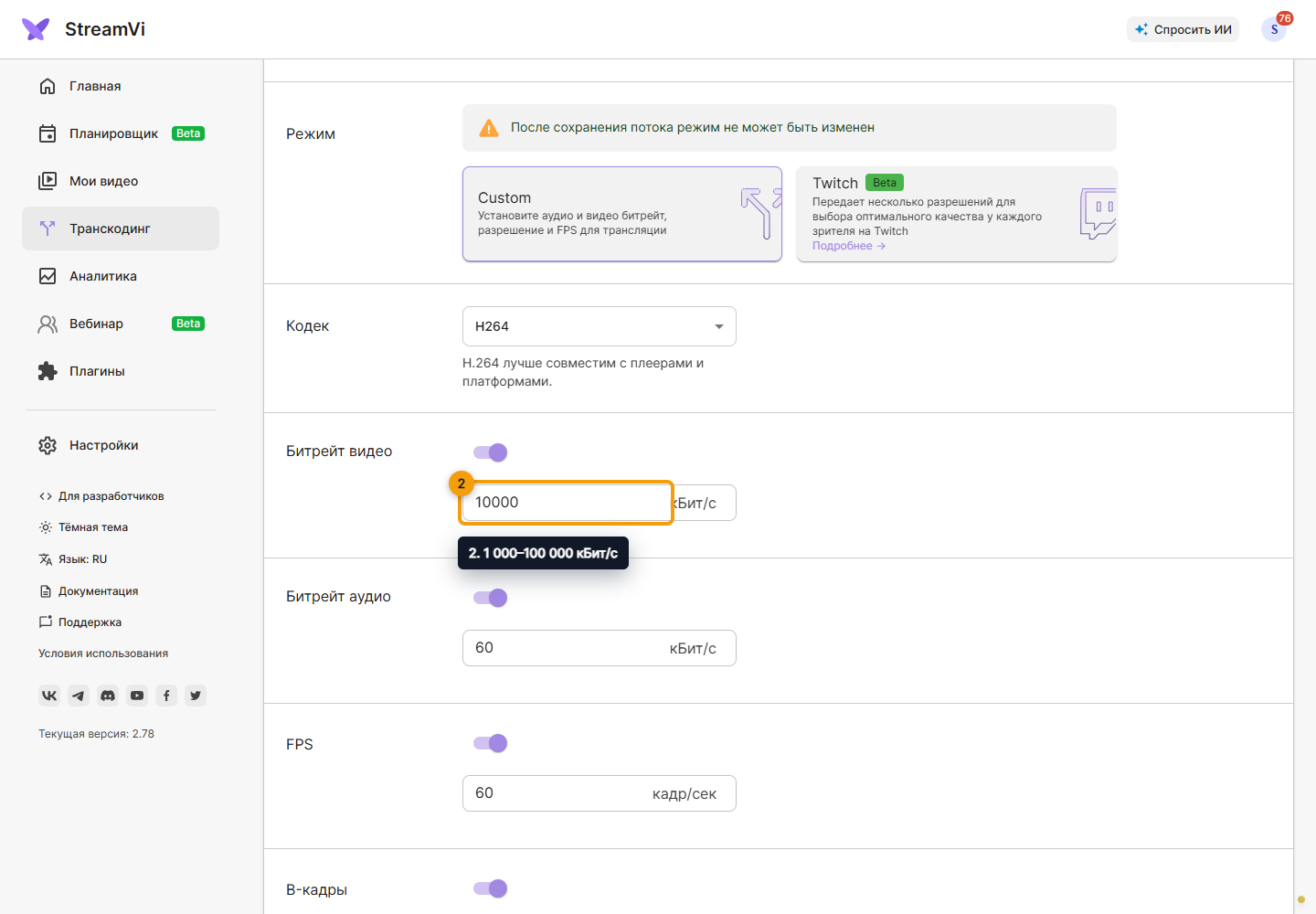Open Планировщик scheduler section

coord(121,133)
